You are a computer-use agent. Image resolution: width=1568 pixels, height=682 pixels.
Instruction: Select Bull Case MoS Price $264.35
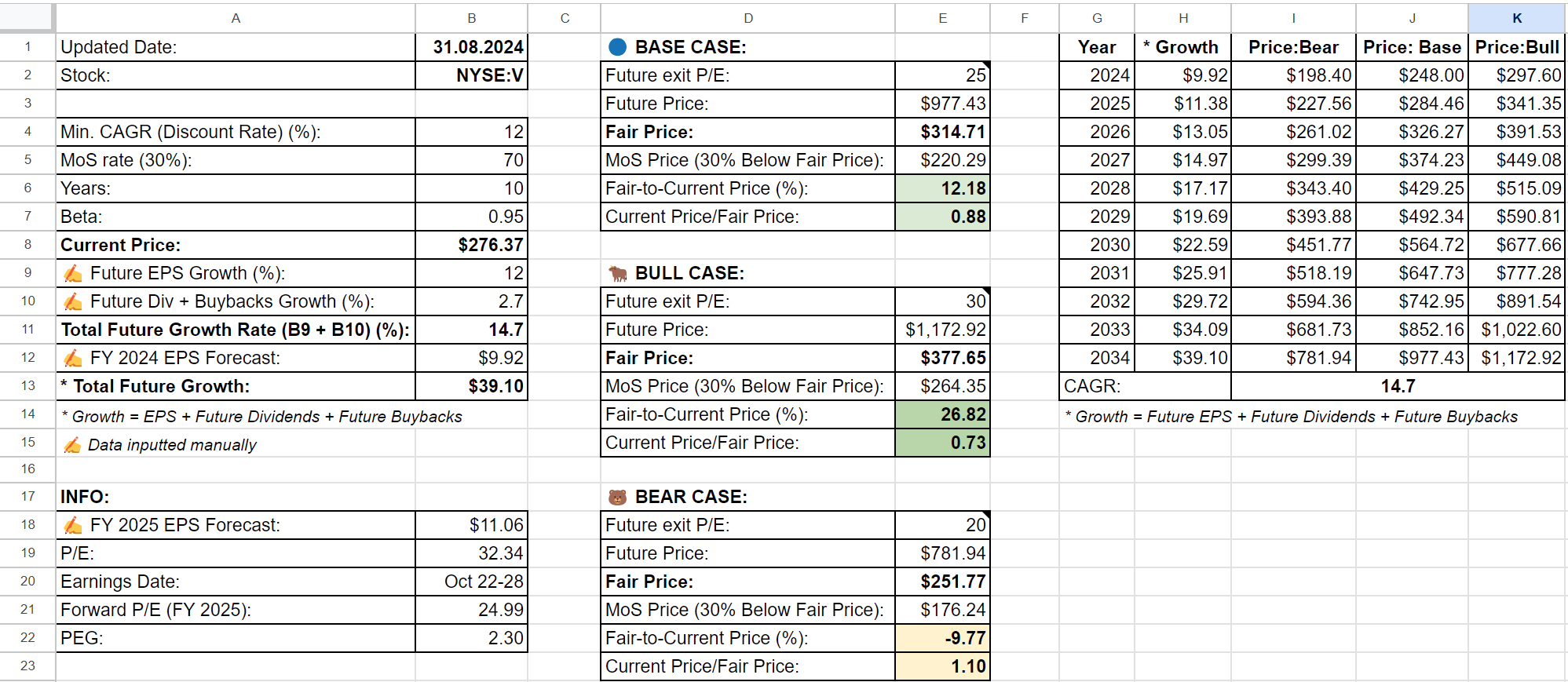coord(942,386)
